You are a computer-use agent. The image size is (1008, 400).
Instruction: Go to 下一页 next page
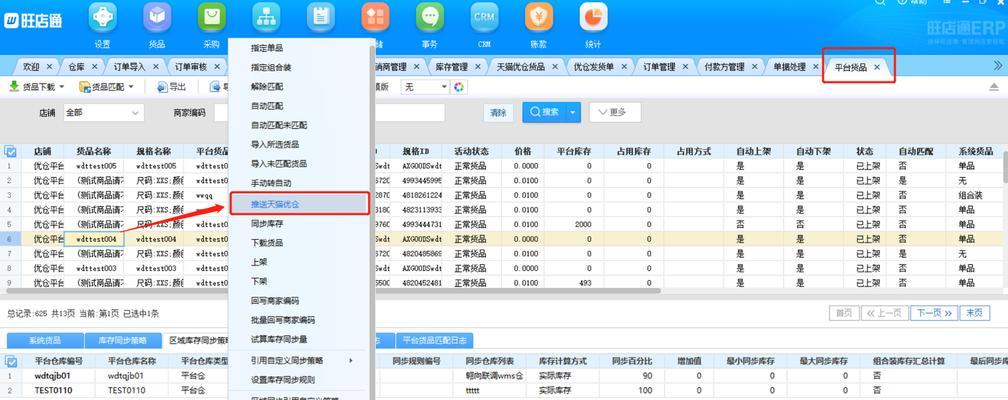click(x=934, y=313)
